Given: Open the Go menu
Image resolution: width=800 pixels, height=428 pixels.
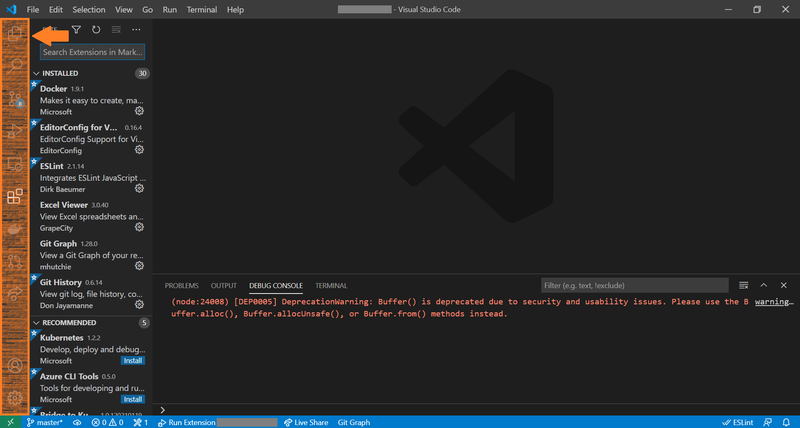Looking at the screenshot, I should (x=147, y=9).
